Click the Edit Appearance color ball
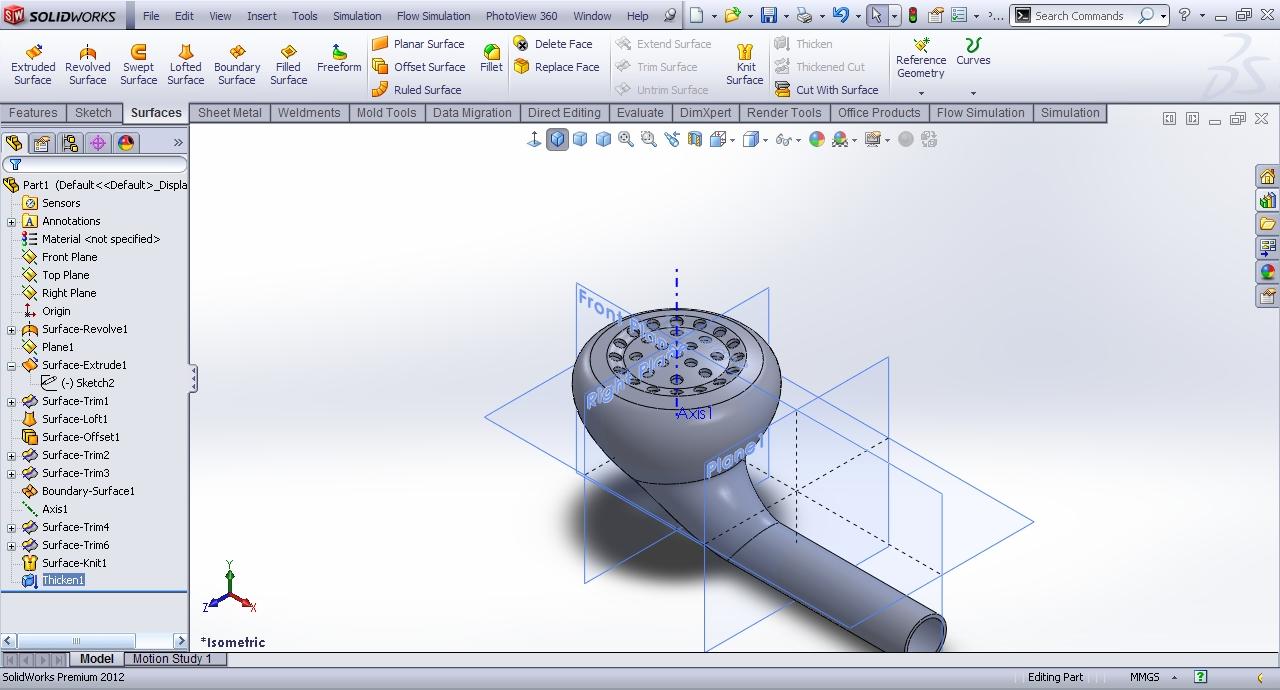The height and width of the screenshot is (690, 1280). tap(817, 140)
